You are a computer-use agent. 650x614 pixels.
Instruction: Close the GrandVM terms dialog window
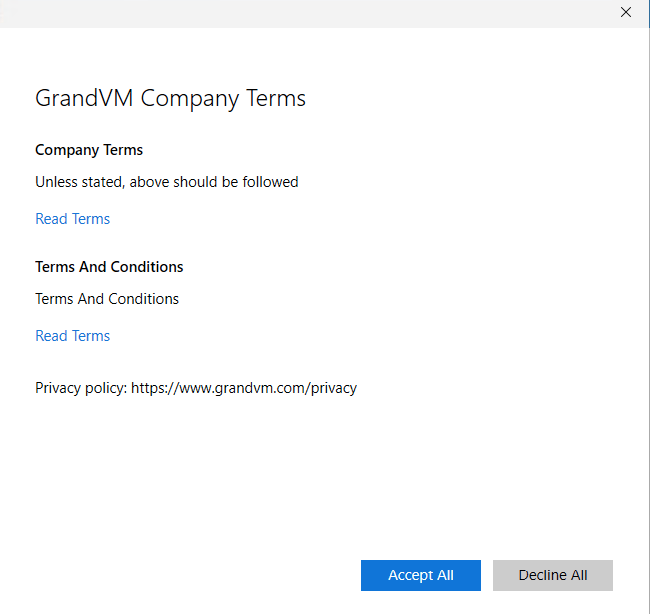pyautogui.click(x=626, y=12)
